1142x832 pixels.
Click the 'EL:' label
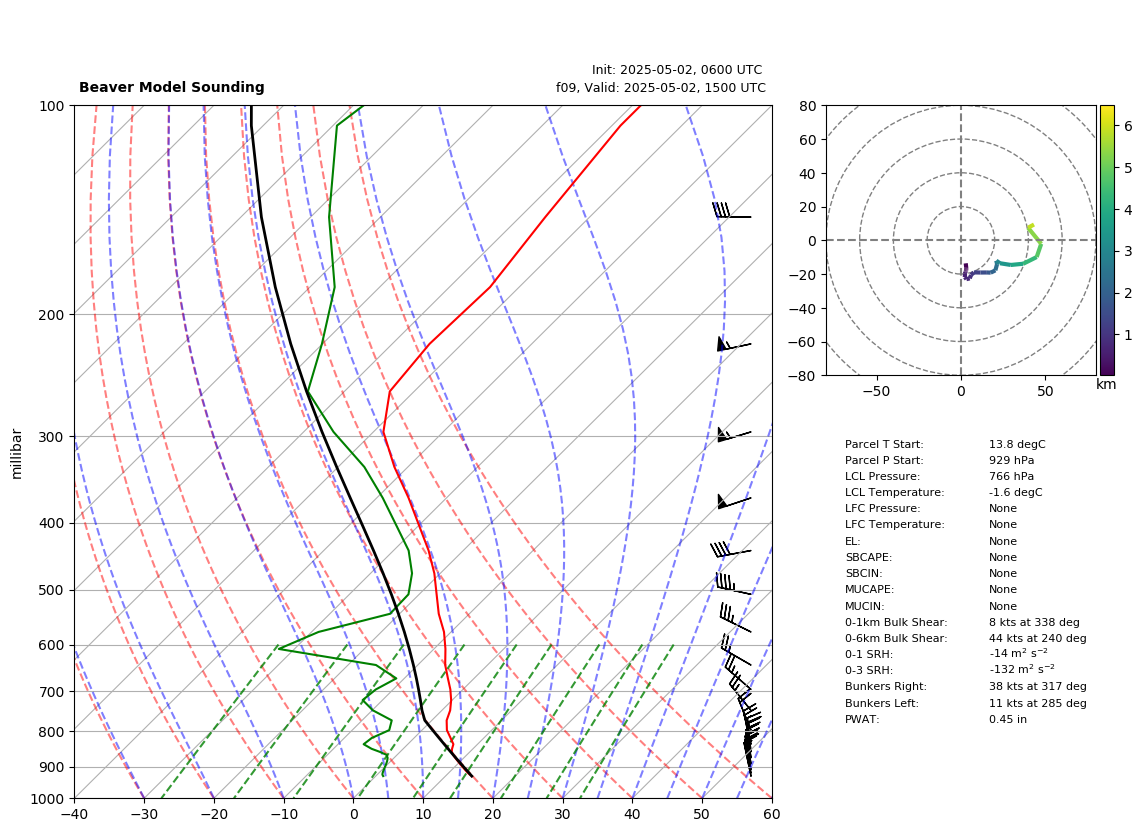click(852, 541)
